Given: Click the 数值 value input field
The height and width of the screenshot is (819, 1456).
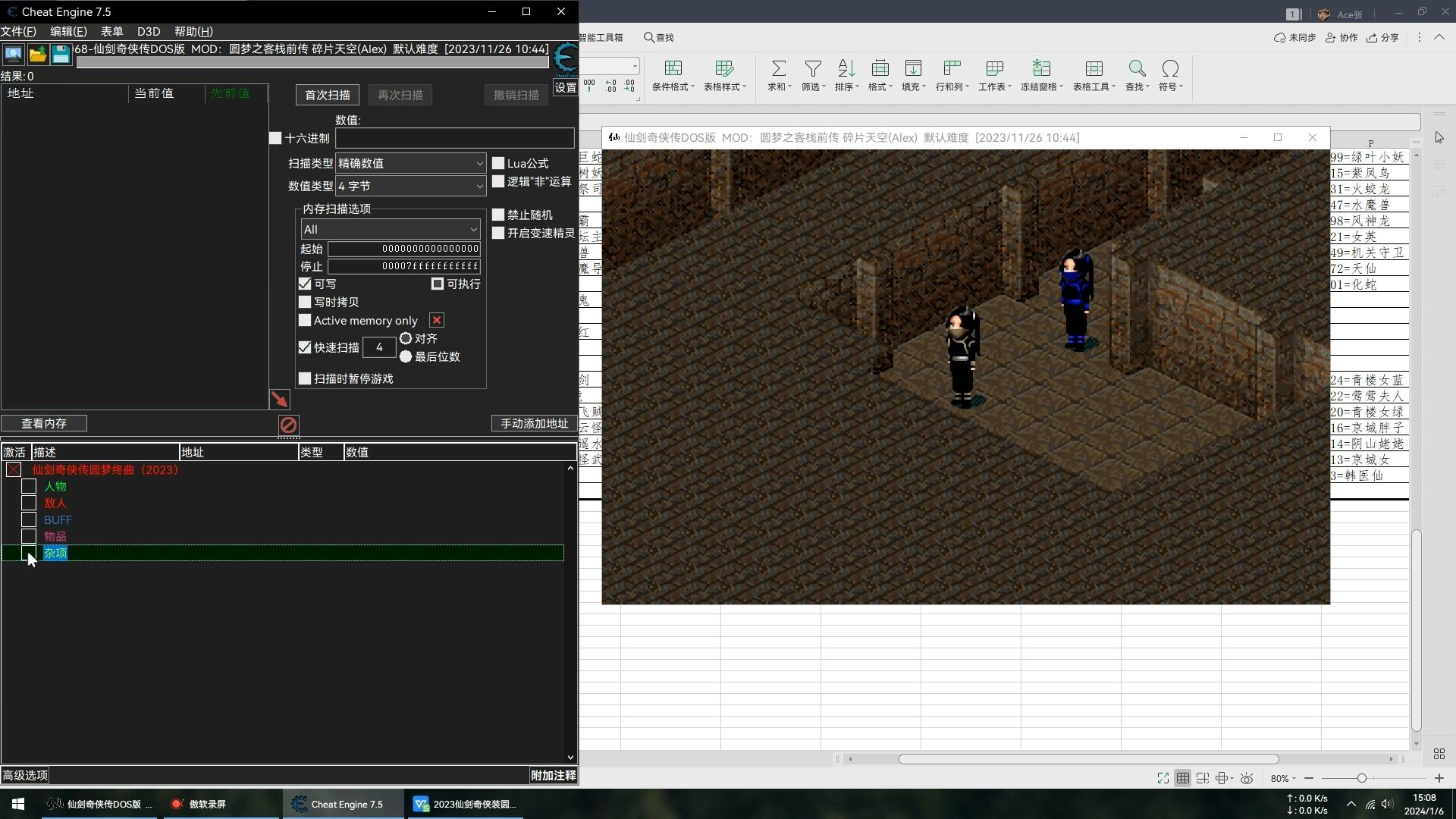Looking at the screenshot, I should tap(455, 138).
